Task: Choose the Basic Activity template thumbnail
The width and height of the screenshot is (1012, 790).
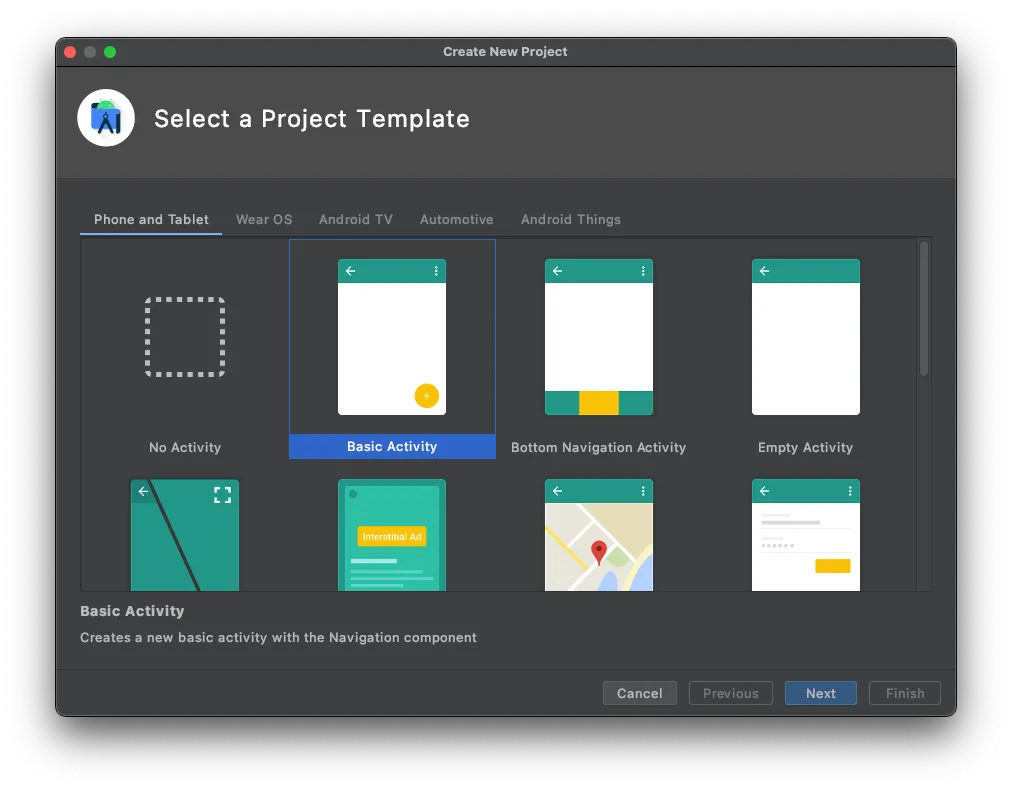Action: (x=392, y=337)
